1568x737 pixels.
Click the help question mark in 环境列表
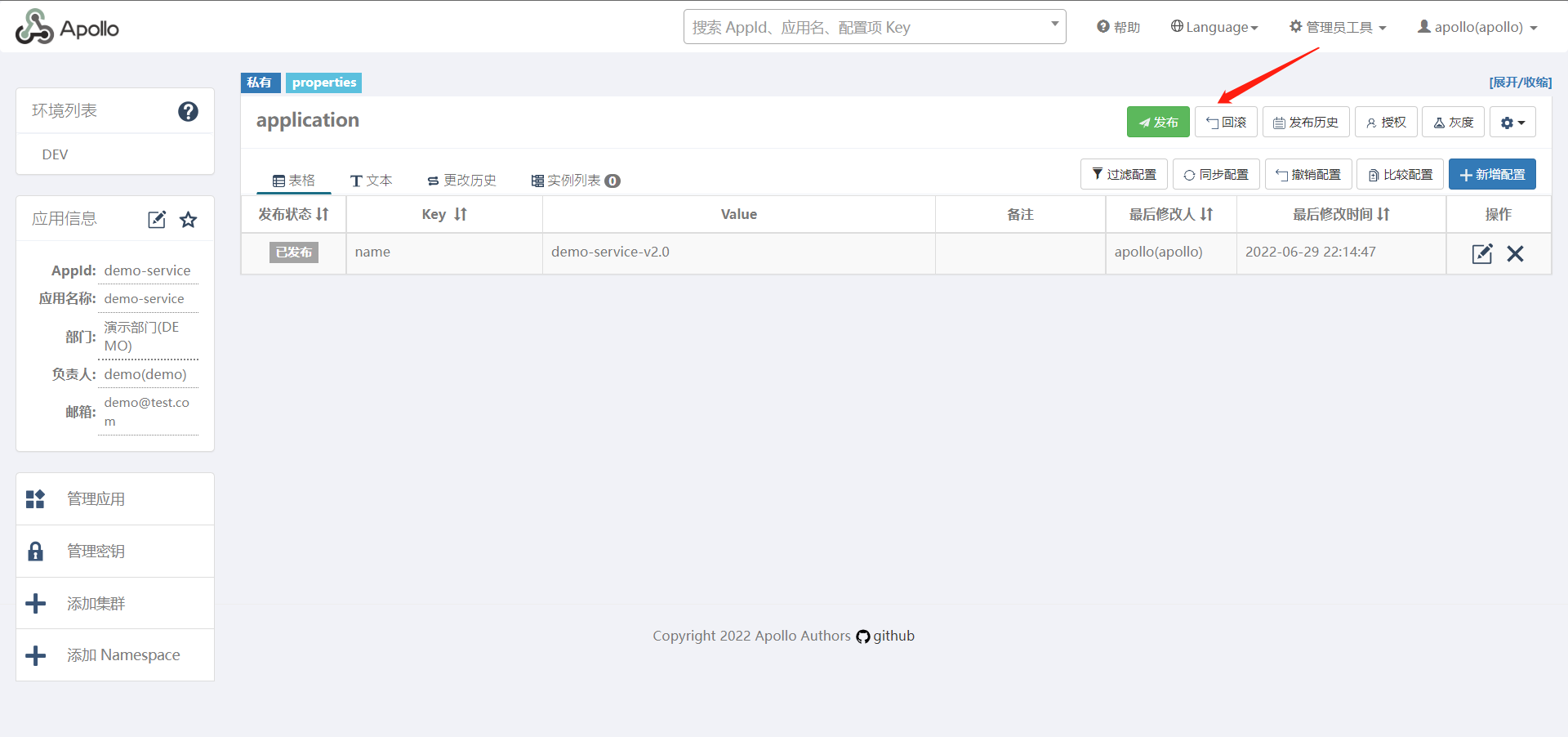click(x=188, y=111)
